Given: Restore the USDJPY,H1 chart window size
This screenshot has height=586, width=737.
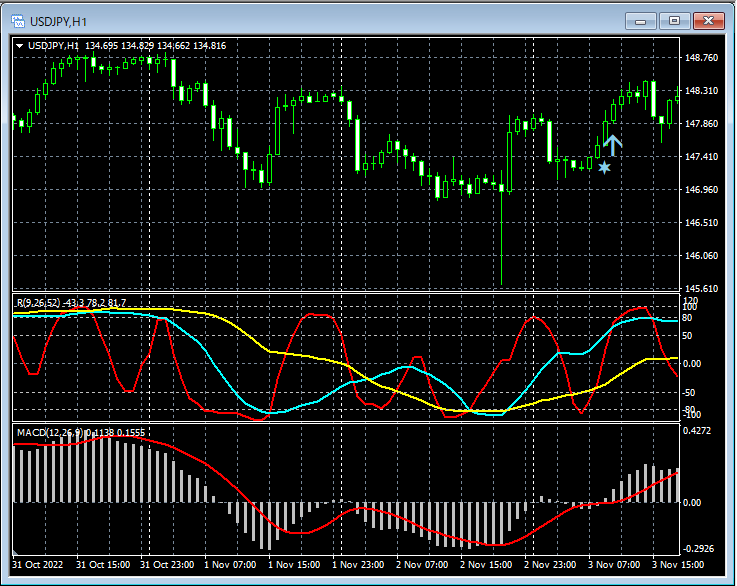Looking at the screenshot, I should click(674, 20).
